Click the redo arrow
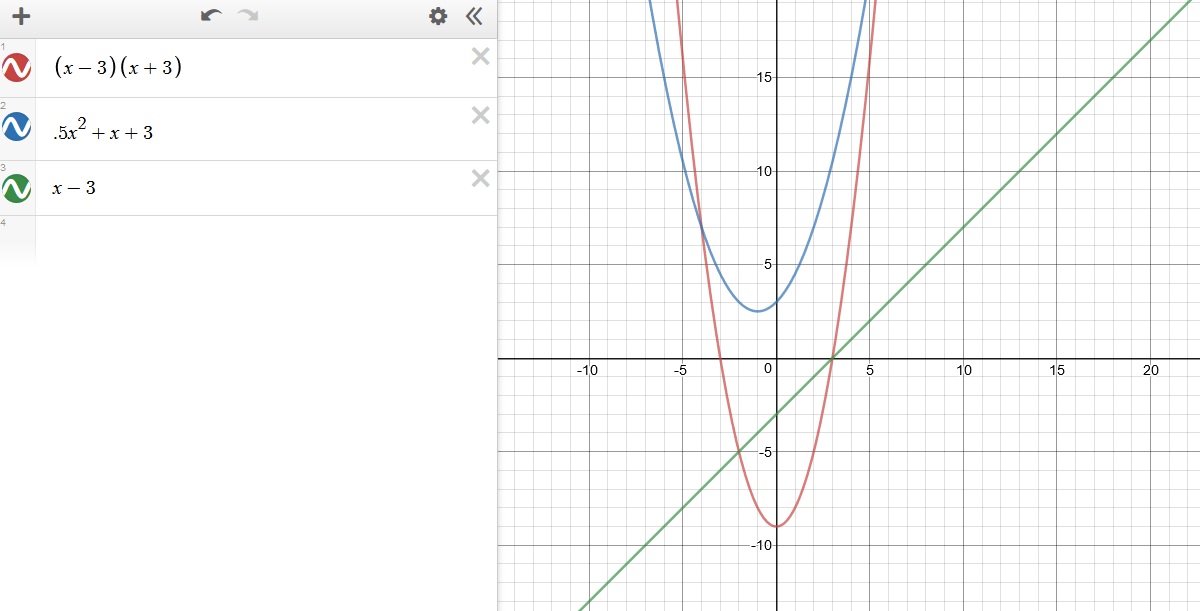Screen dimensions: 1200x611 pos(247,16)
